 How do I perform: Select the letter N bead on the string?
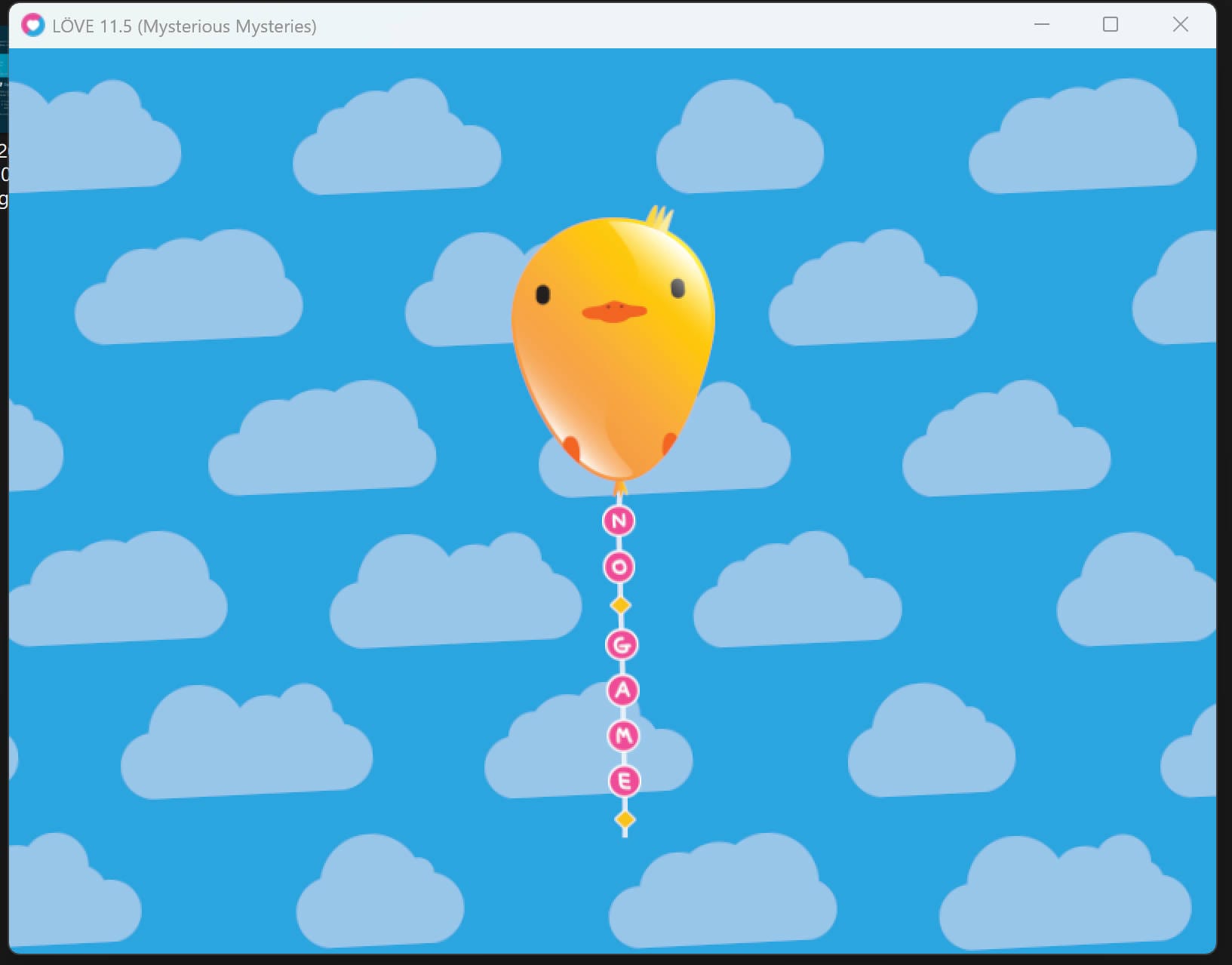coord(619,521)
